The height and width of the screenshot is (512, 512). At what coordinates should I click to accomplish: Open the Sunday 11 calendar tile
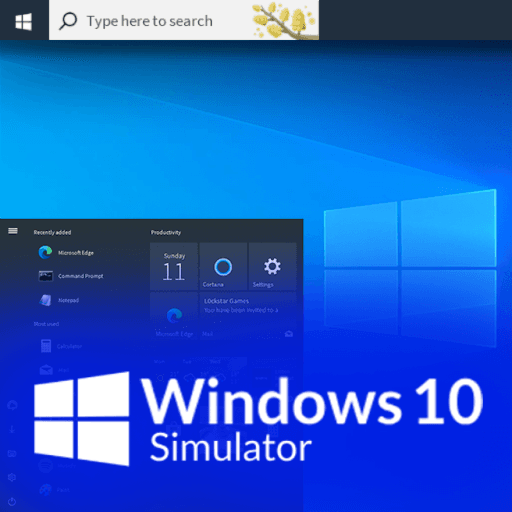(174, 266)
